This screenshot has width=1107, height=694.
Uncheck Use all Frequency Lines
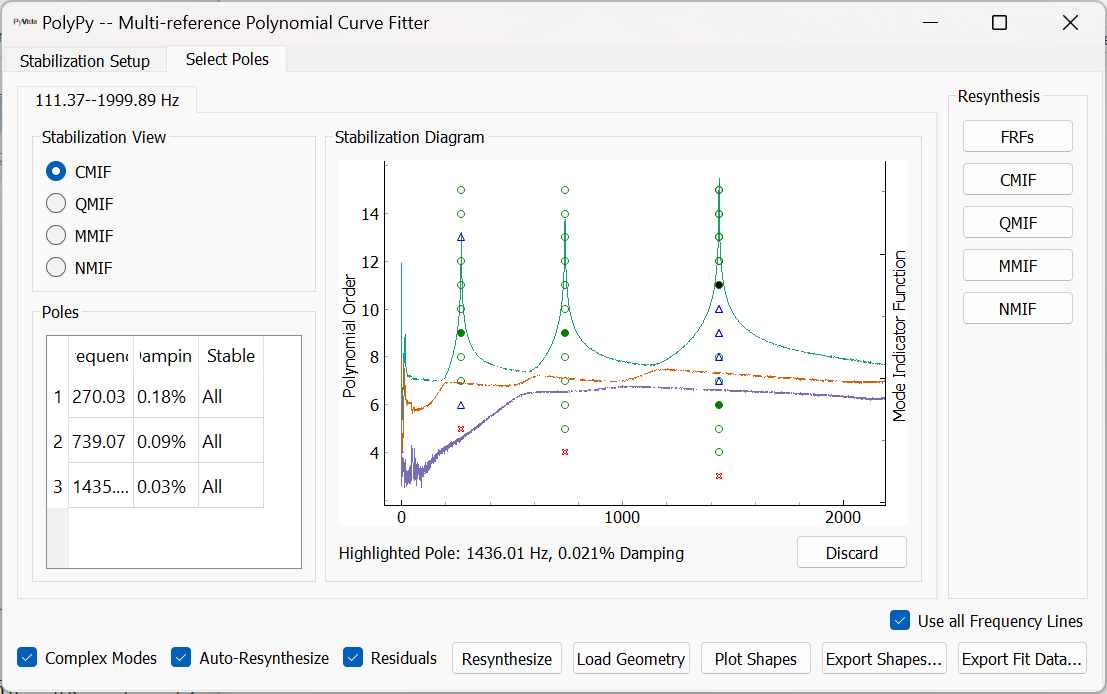tap(898, 621)
